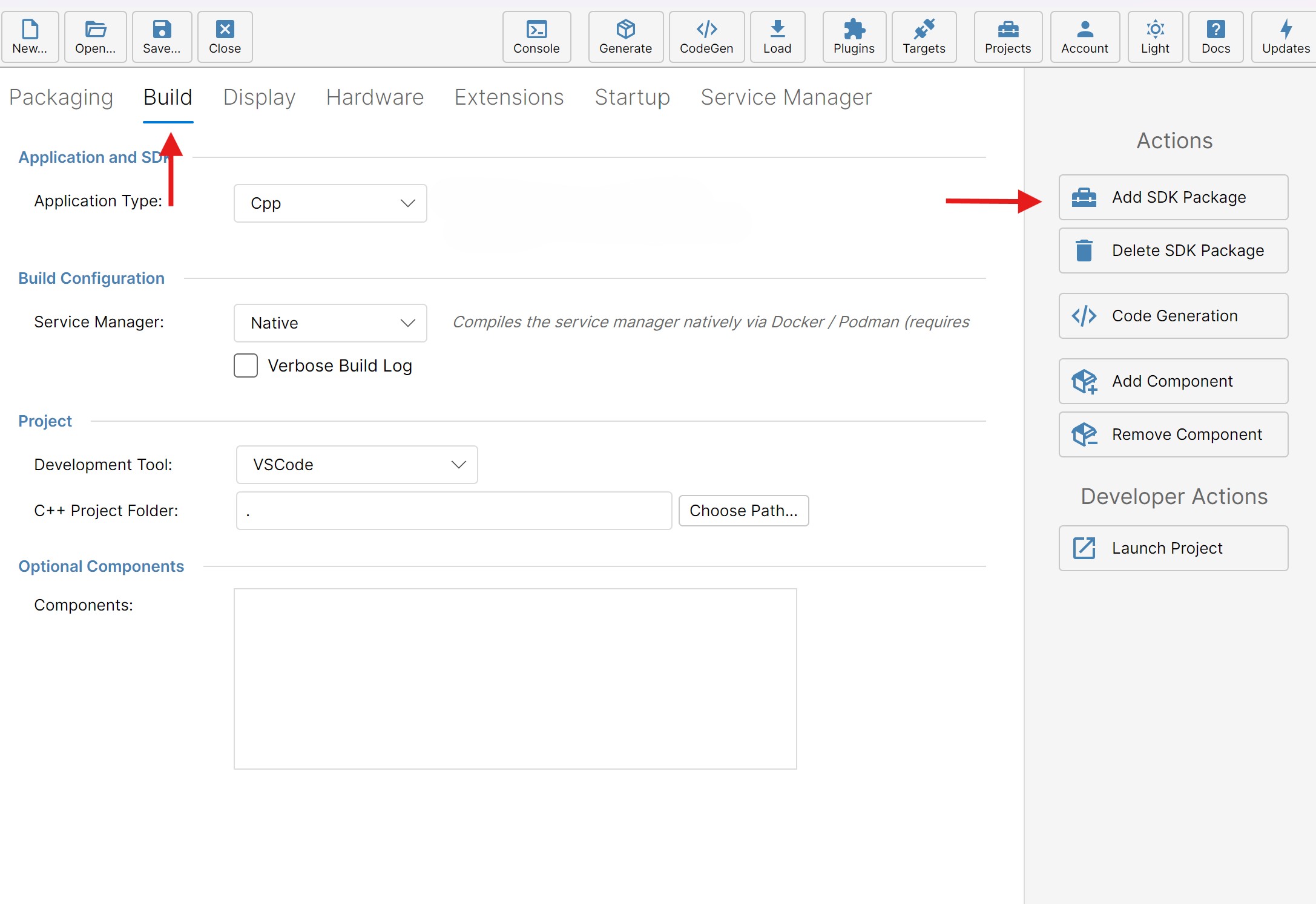Click the Generate cube icon

click(625, 37)
